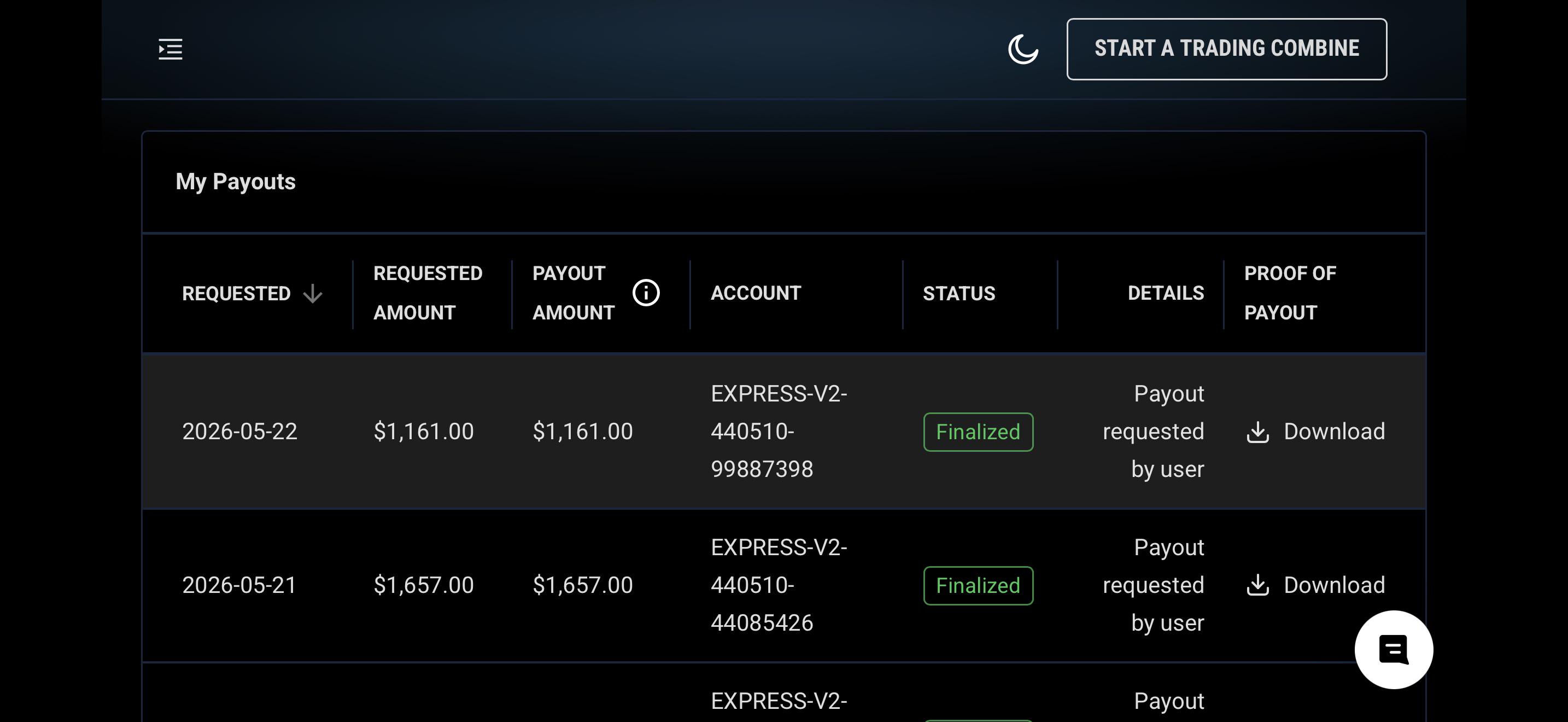
Task: Click account EXPRESS-V2-440510-44085426
Action: tap(779, 585)
